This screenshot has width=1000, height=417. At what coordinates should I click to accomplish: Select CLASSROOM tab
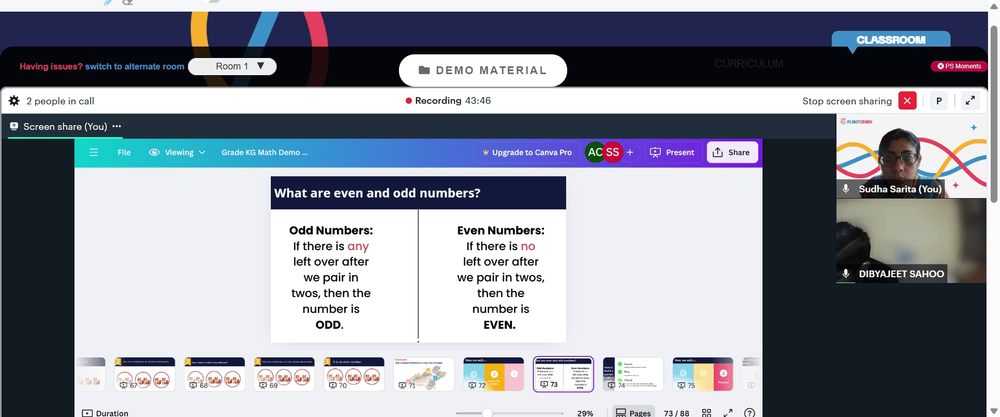(x=890, y=40)
